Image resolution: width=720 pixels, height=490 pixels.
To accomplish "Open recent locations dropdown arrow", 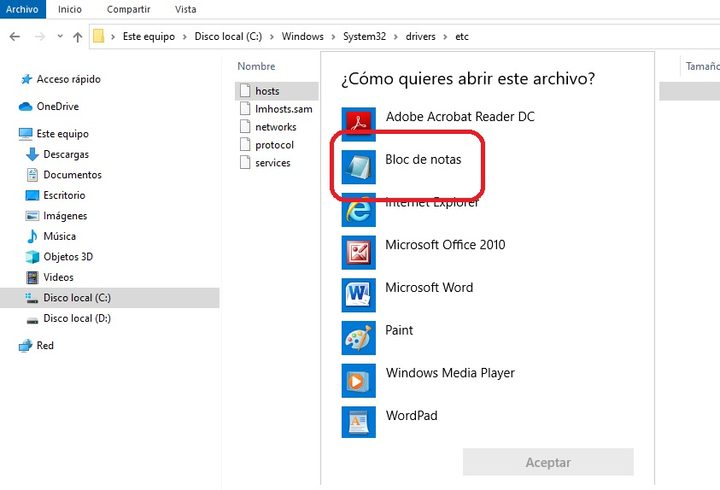I will pos(60,36).
